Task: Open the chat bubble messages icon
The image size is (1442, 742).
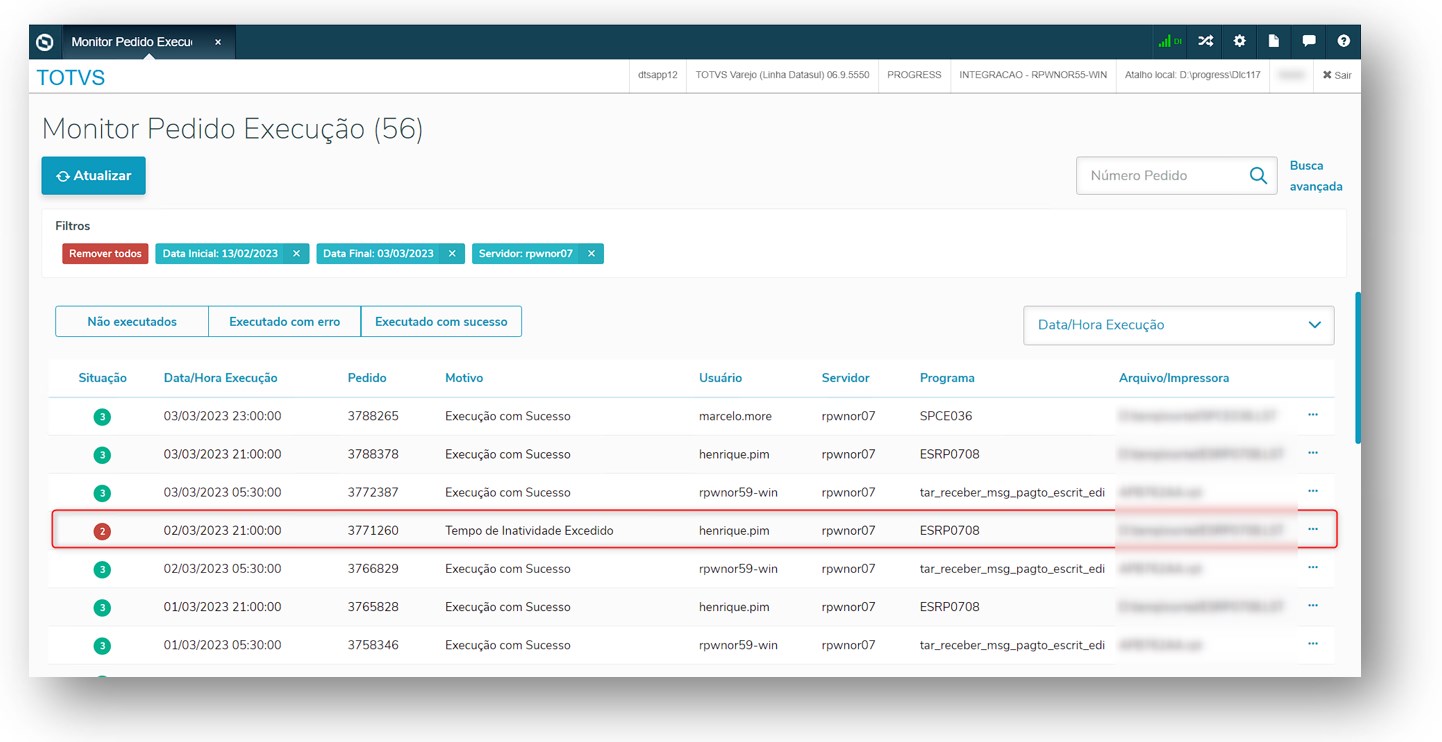Action: [1309, 42]
